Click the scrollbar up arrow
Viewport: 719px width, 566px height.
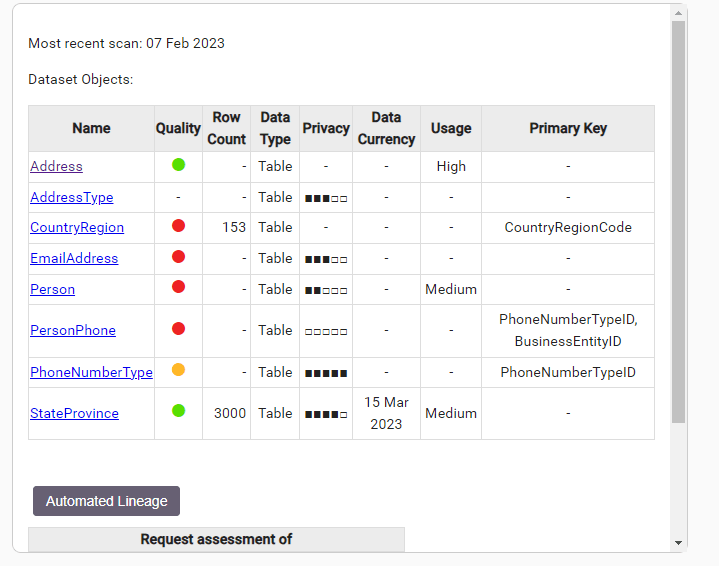point(679,13)
